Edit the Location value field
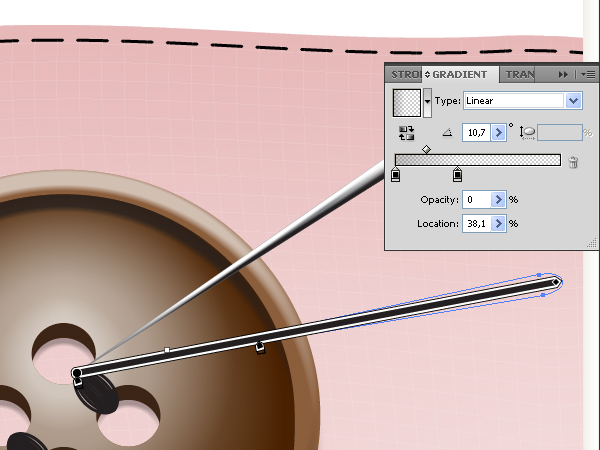Viewport: 600px width, 450px height. (x=476, y=223)
